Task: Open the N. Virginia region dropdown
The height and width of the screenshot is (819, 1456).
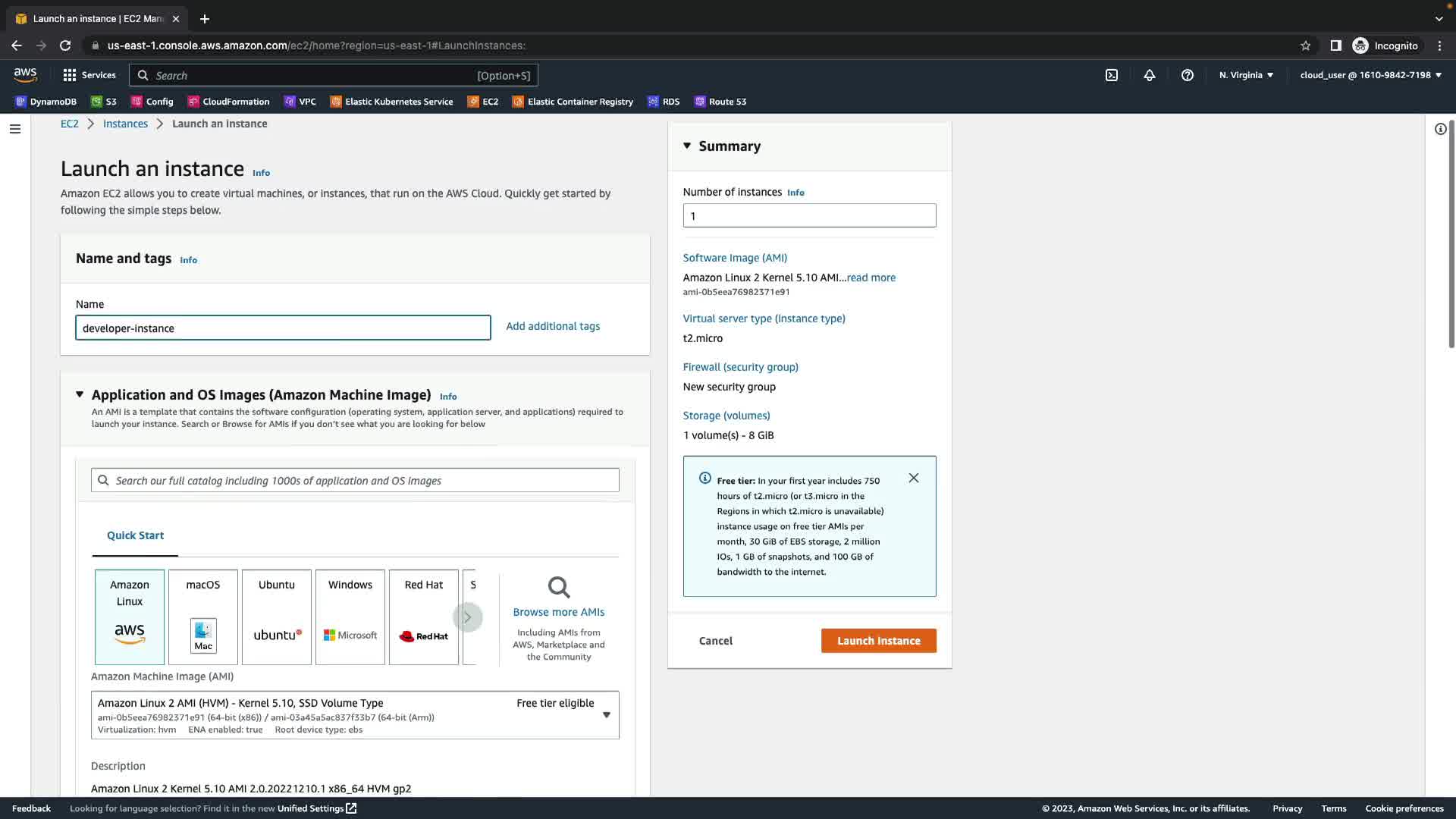Action: tap(1246, 75)
